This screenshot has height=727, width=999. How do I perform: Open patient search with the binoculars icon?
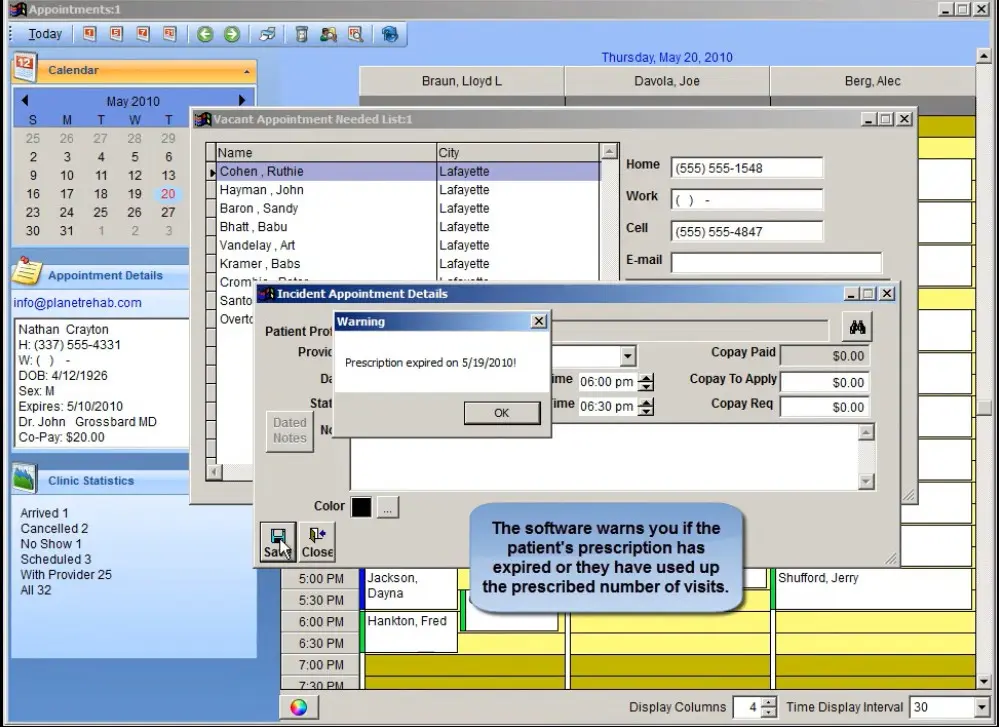click(857, 326)
